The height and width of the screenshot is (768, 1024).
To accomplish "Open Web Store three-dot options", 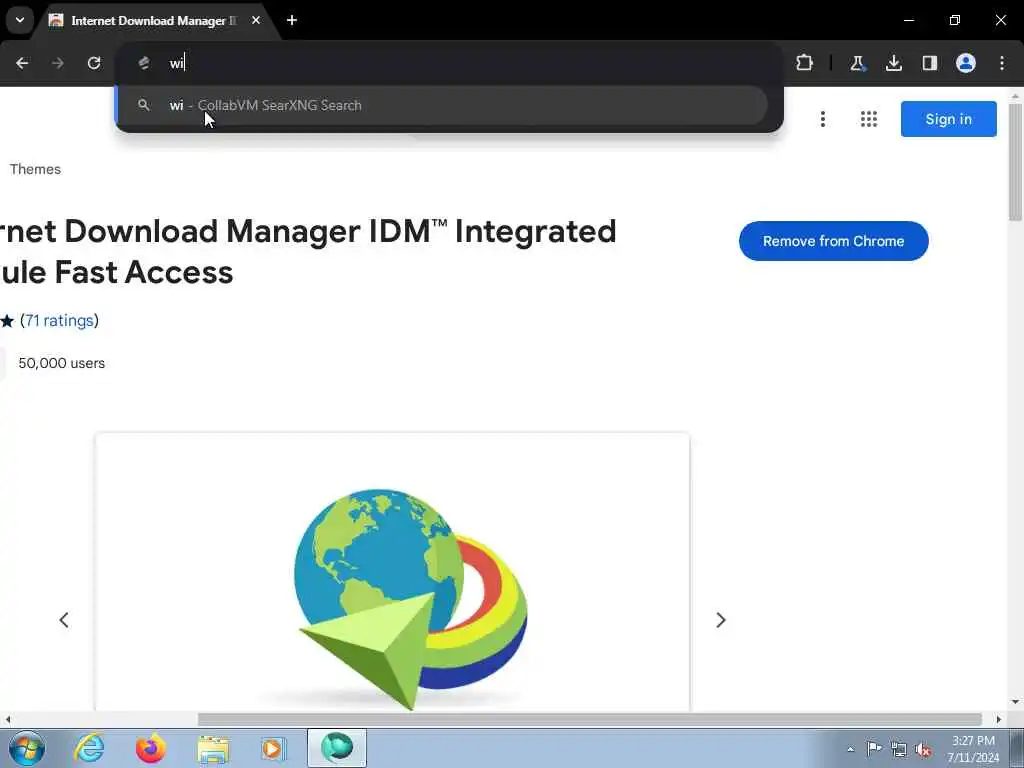I will [x=823, y=119].
